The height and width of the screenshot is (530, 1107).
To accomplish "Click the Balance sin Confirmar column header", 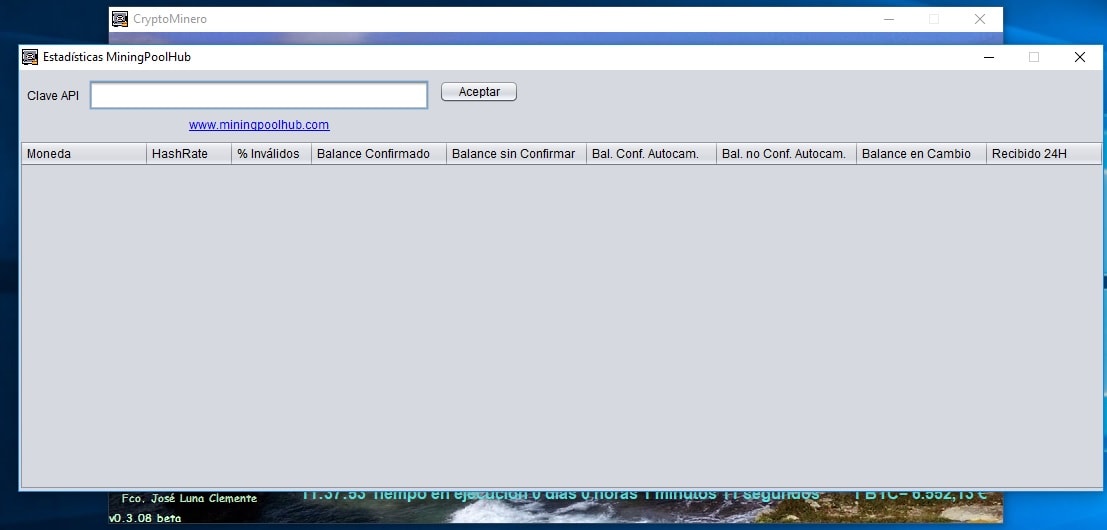I will click(516, 154).
